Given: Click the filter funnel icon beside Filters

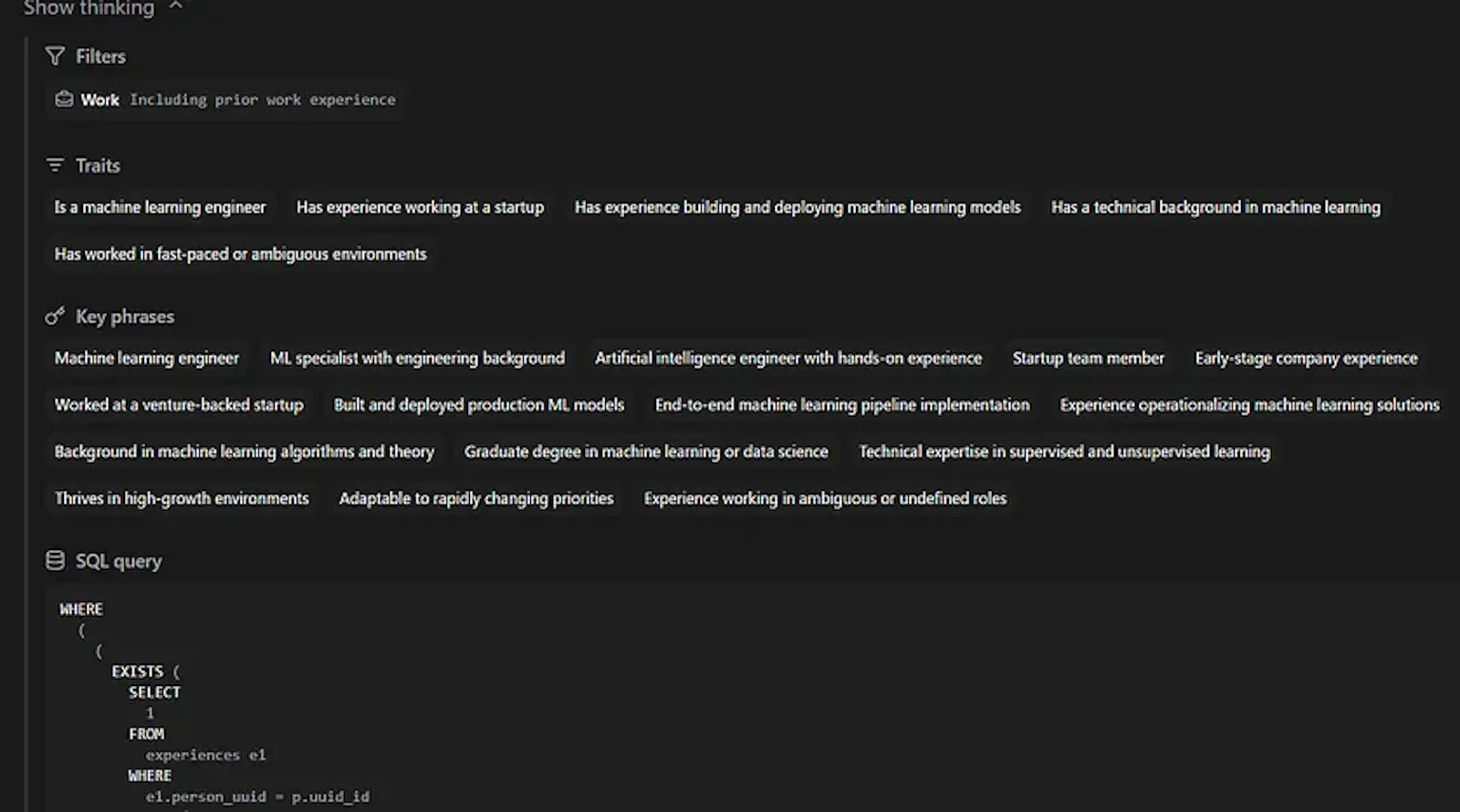Looking at the screenshot, I should (x=56, y=56).
